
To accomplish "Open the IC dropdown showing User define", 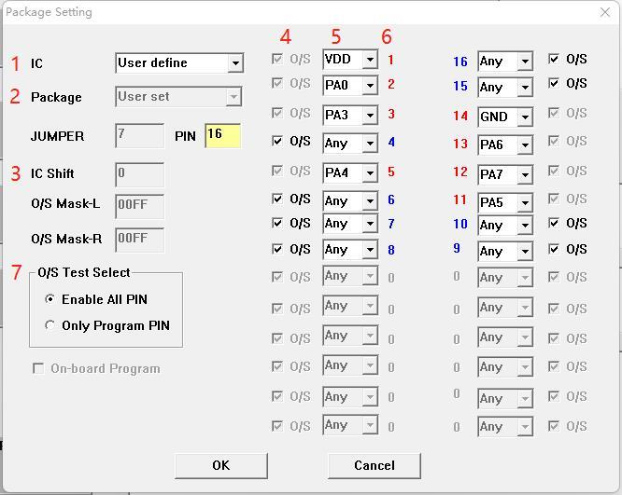I will 179,63.
